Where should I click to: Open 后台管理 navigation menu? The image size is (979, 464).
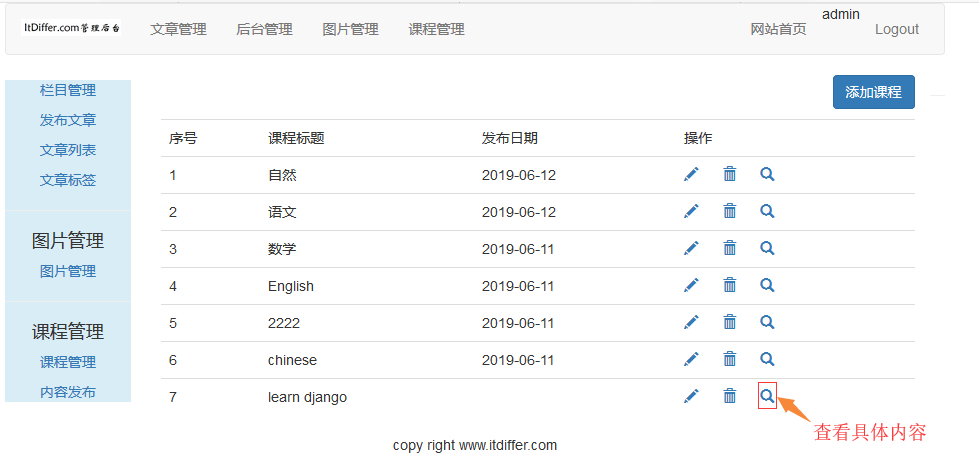pos(264,29)
